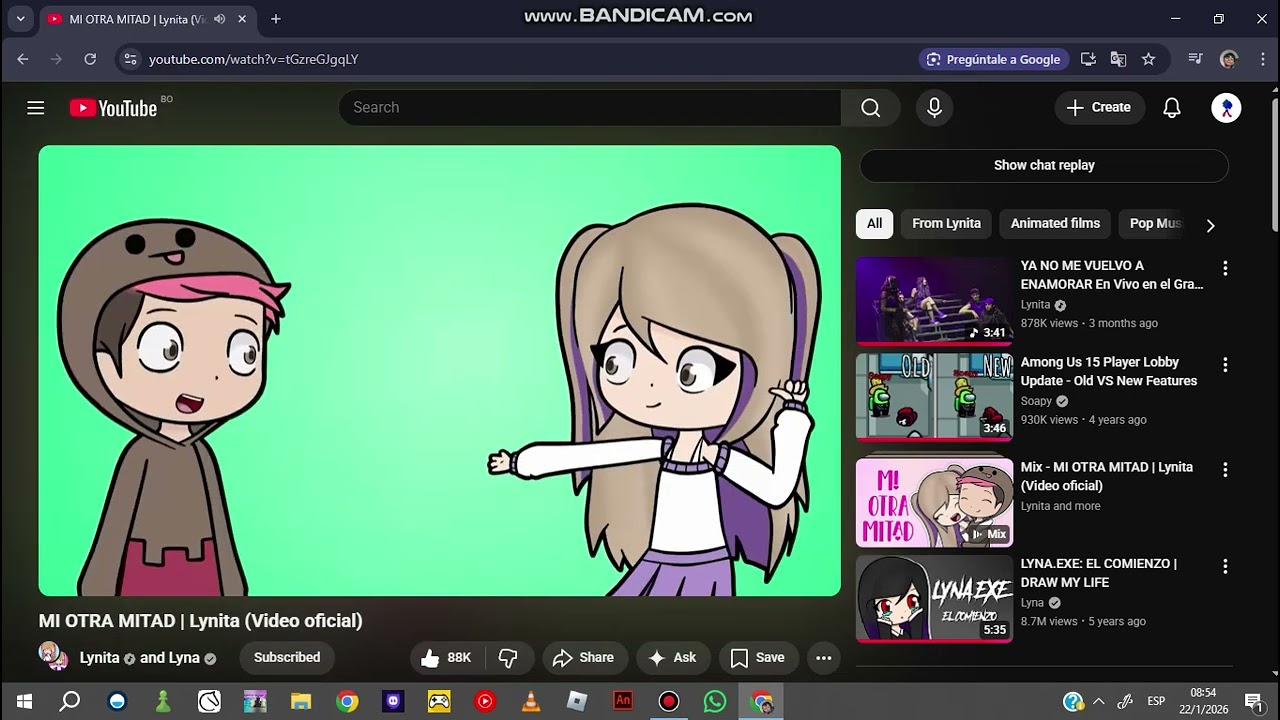The image size is (1280, 720).
Task: Open YouTube notifications bell
Action: 1172,108
